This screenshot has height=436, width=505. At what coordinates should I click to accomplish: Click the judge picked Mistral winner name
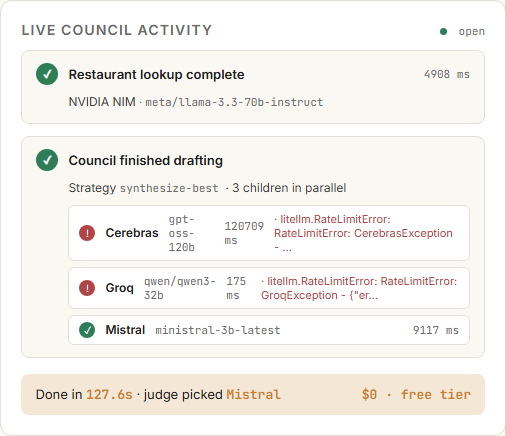[x=253, y=395]
